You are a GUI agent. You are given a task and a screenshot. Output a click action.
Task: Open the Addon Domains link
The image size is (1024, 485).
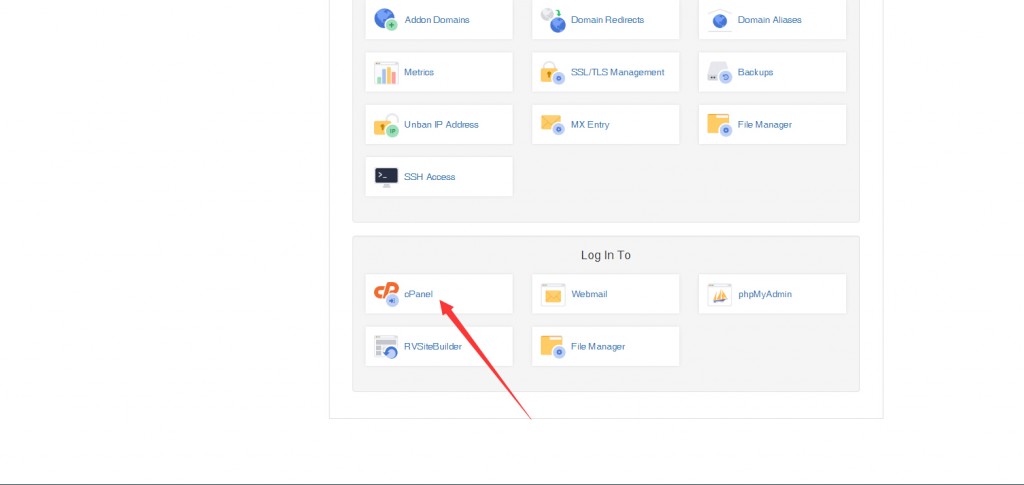pos(437,20)
